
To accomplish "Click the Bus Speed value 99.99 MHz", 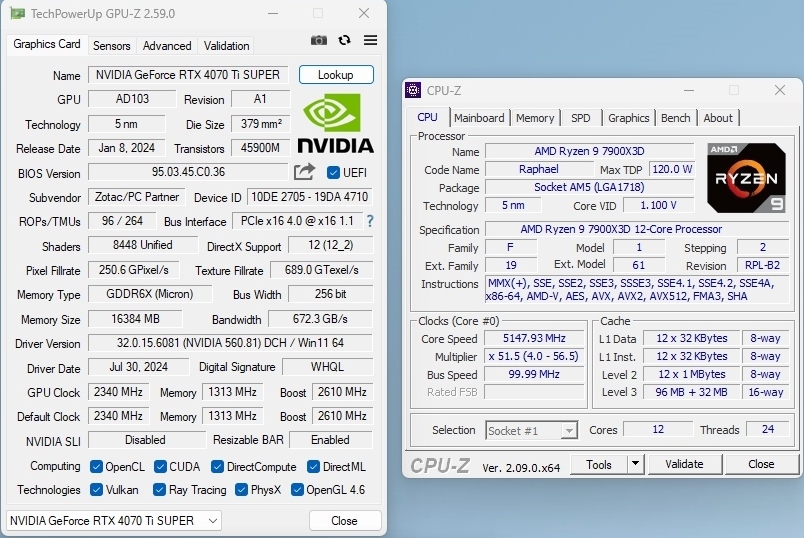I will (x=534, y=374).
